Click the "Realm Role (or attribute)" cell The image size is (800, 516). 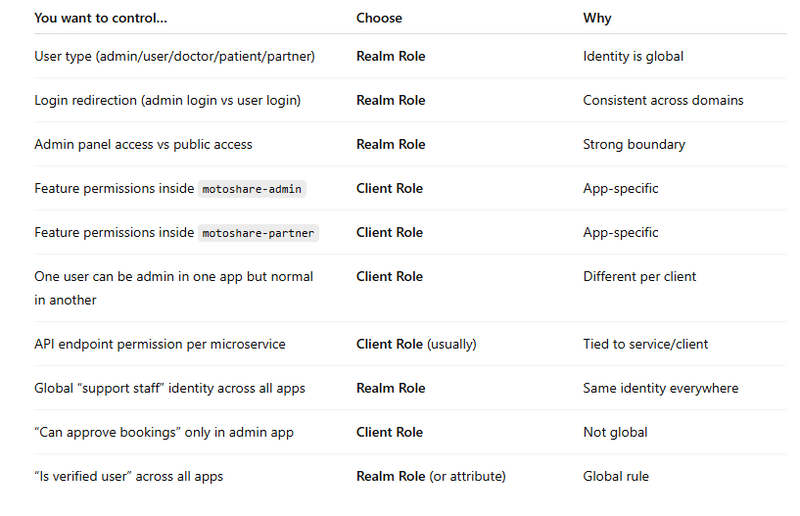point(431,476)
